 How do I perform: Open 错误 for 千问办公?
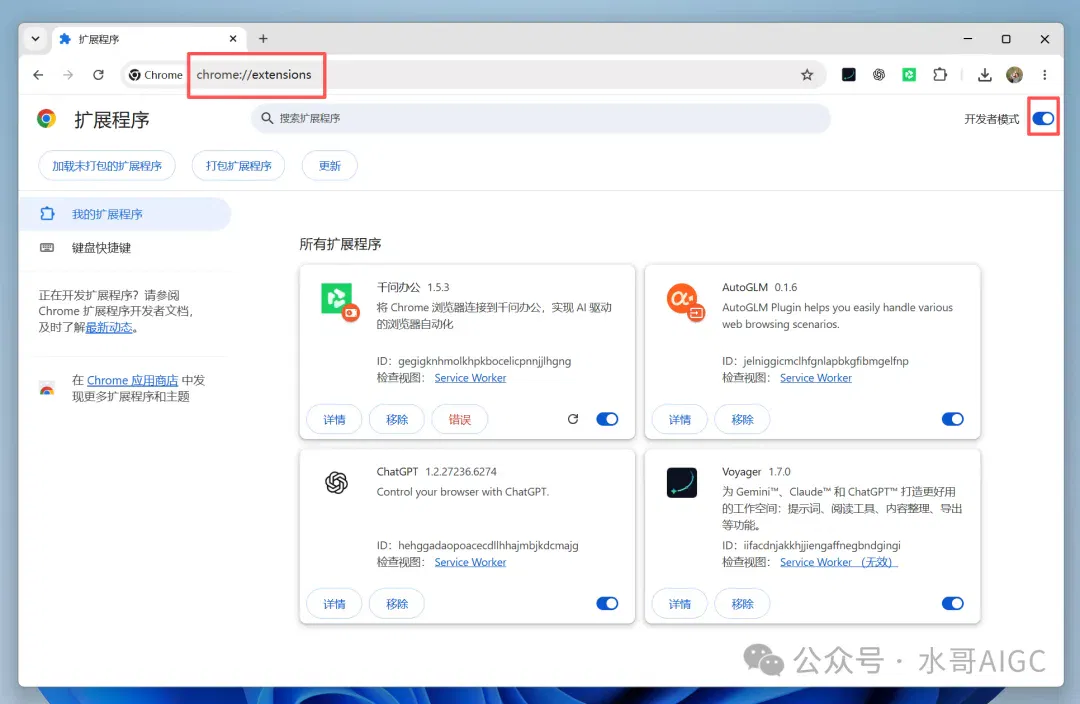coord(459,420)
